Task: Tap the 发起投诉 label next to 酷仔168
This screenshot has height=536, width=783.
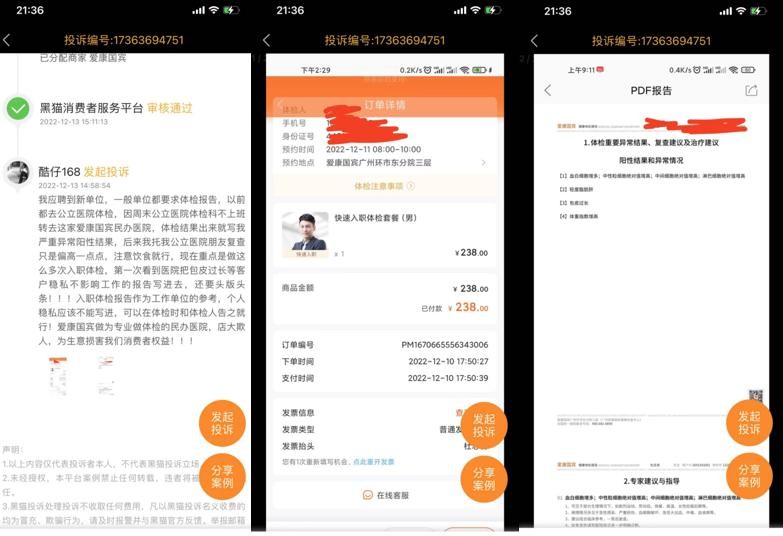Action: (x=106, y=172)
